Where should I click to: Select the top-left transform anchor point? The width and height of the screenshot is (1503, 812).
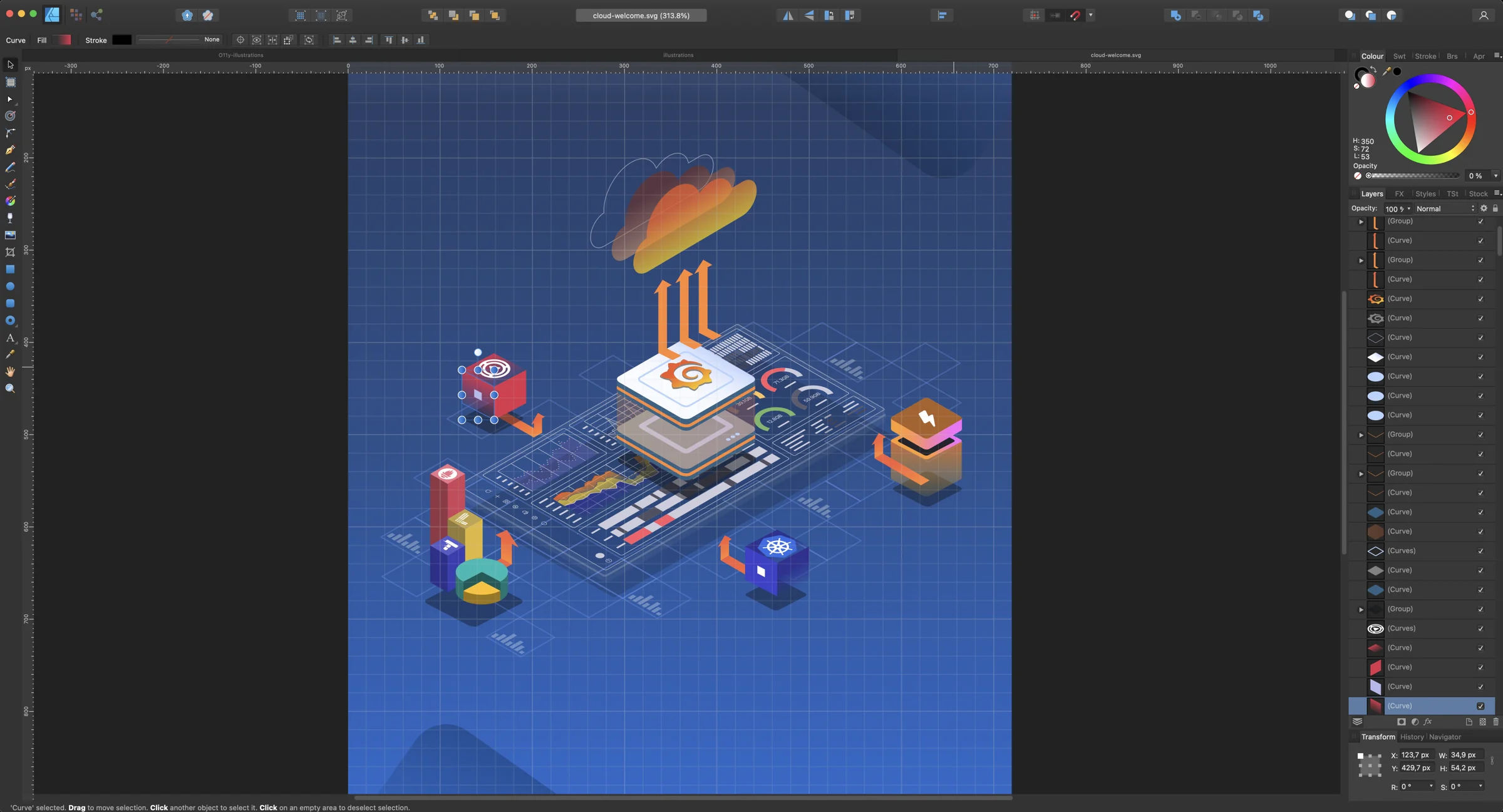1360,756
